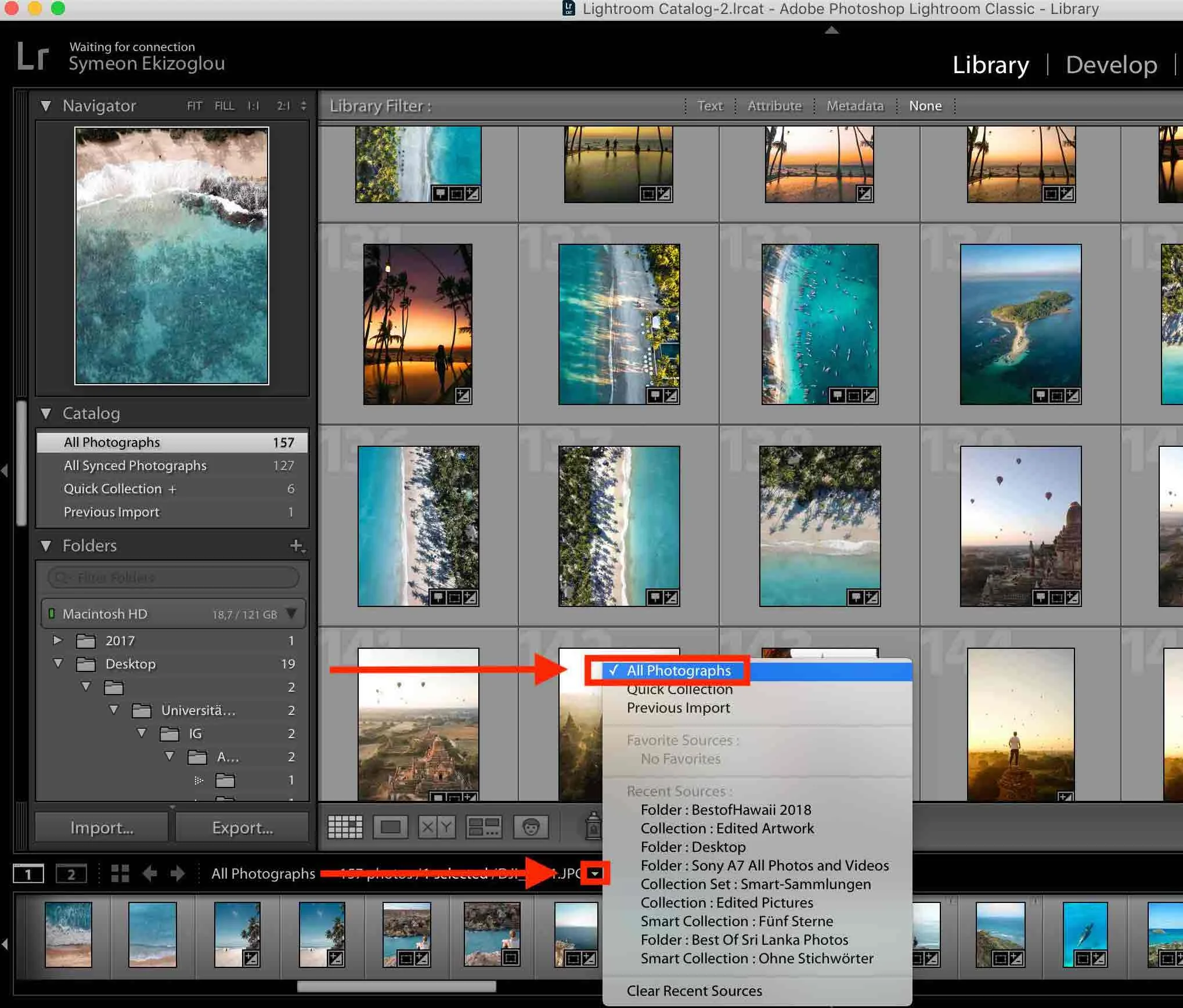Image resolution: width=1183 pixels, height=1008 pixels.
Task: Enable the Metadata library filter
Action: (x=855, y=106)
